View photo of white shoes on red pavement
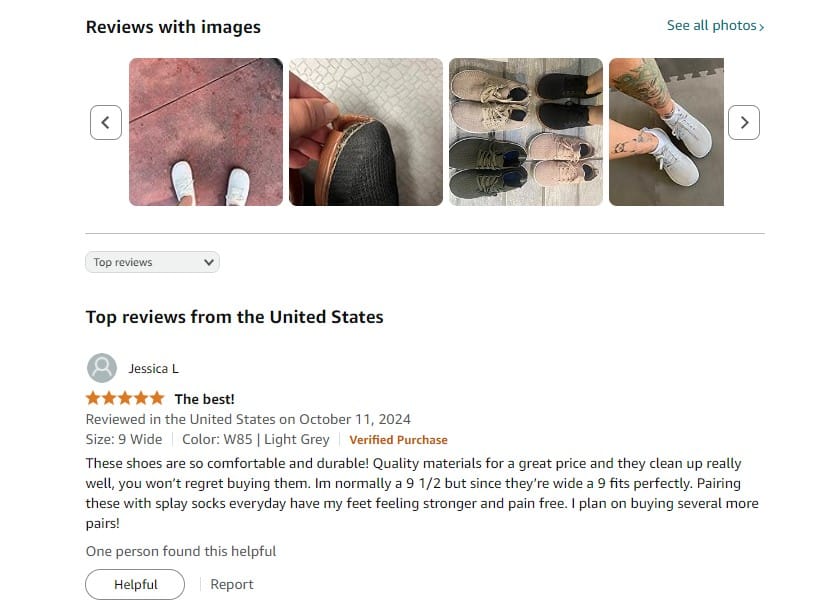The width and height of the screenshot is (818, 614). coord(206,132)
